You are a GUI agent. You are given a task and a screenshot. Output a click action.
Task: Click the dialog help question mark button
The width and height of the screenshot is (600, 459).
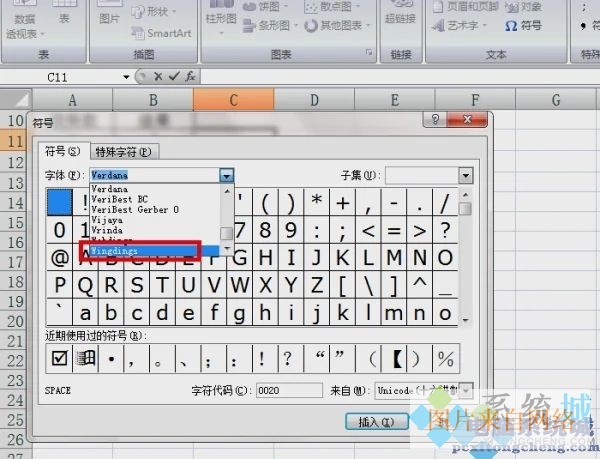(x=436, y=120)
